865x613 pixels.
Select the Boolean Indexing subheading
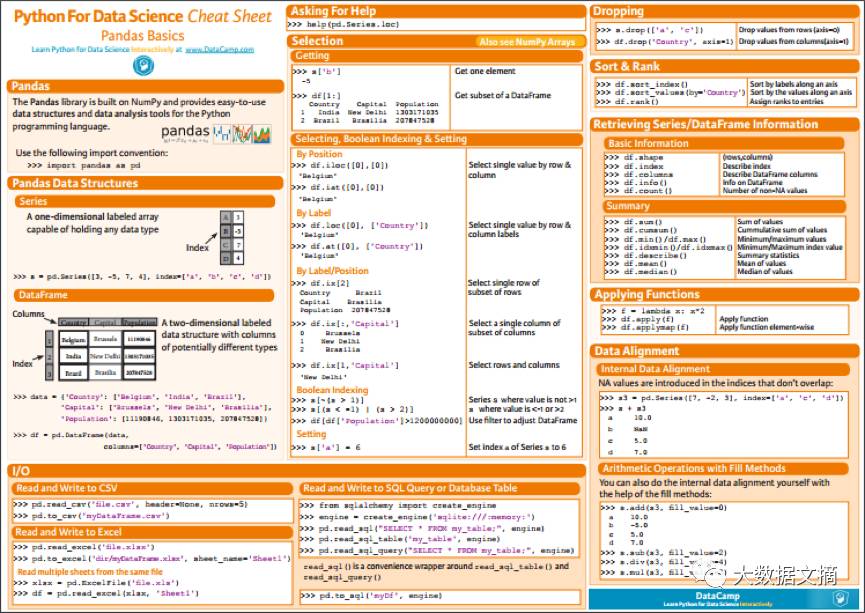click(332, 390)
